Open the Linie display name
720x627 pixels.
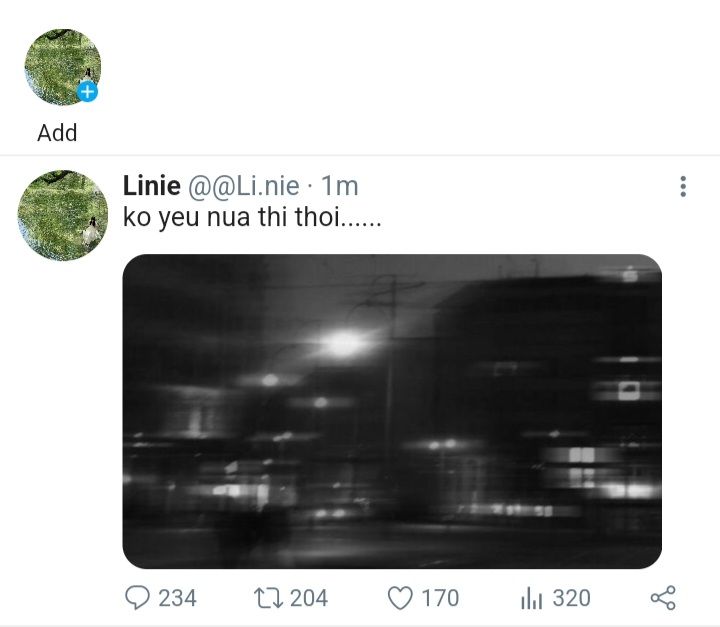(x=152, y=186)
